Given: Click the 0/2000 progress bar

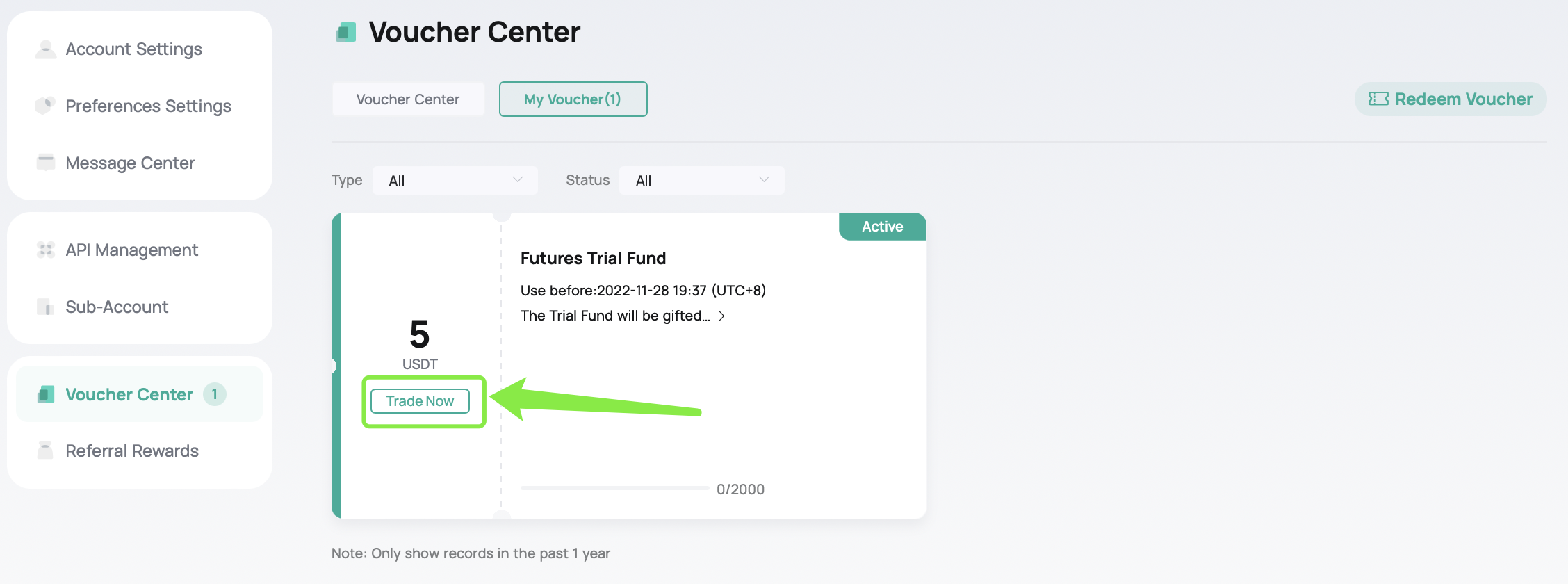Looking at the screenshot, I should 614,488.
